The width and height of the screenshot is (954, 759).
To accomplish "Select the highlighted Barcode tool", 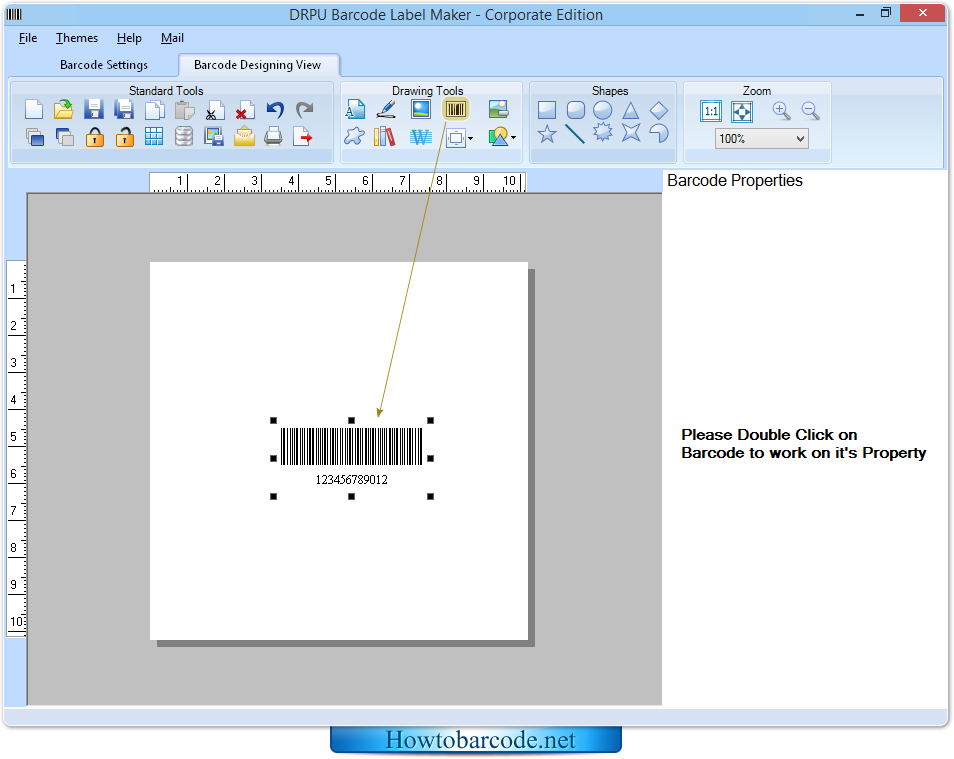I will click(456, 110).
